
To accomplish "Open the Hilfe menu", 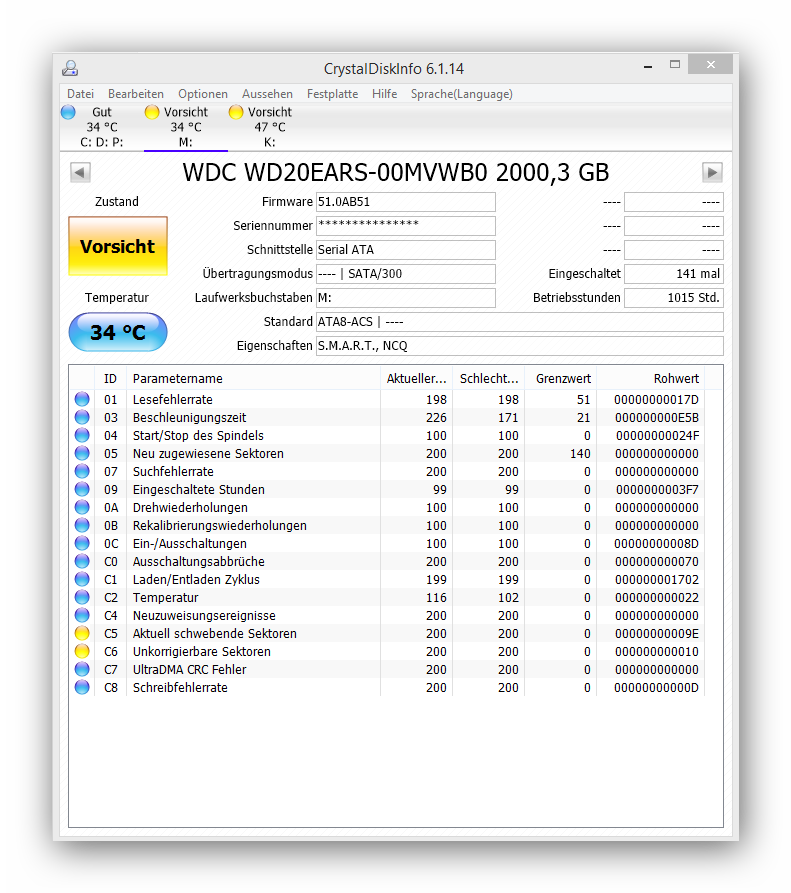I will coord(384,94).
